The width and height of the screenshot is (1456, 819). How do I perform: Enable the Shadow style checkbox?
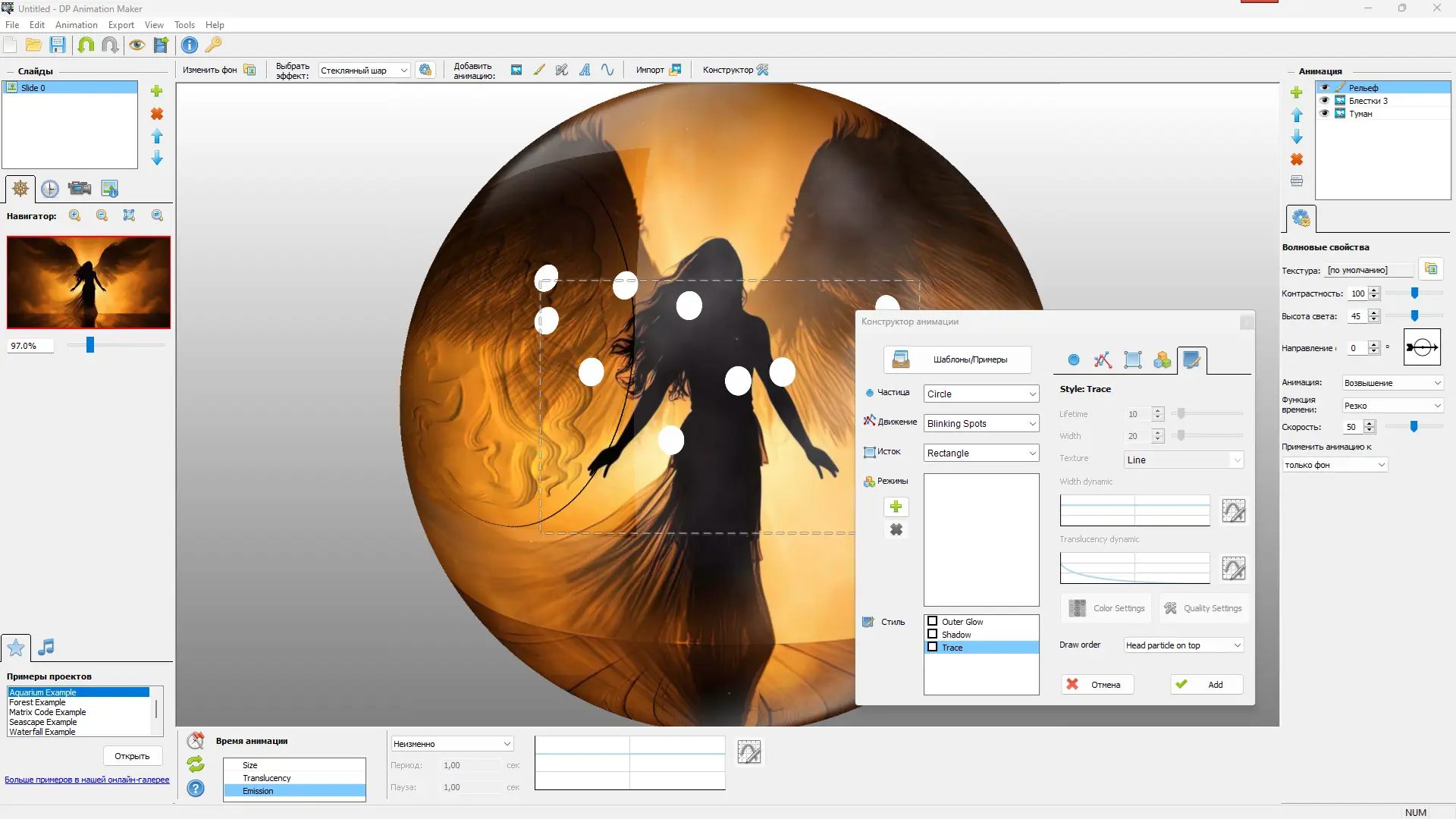point(933,634)
